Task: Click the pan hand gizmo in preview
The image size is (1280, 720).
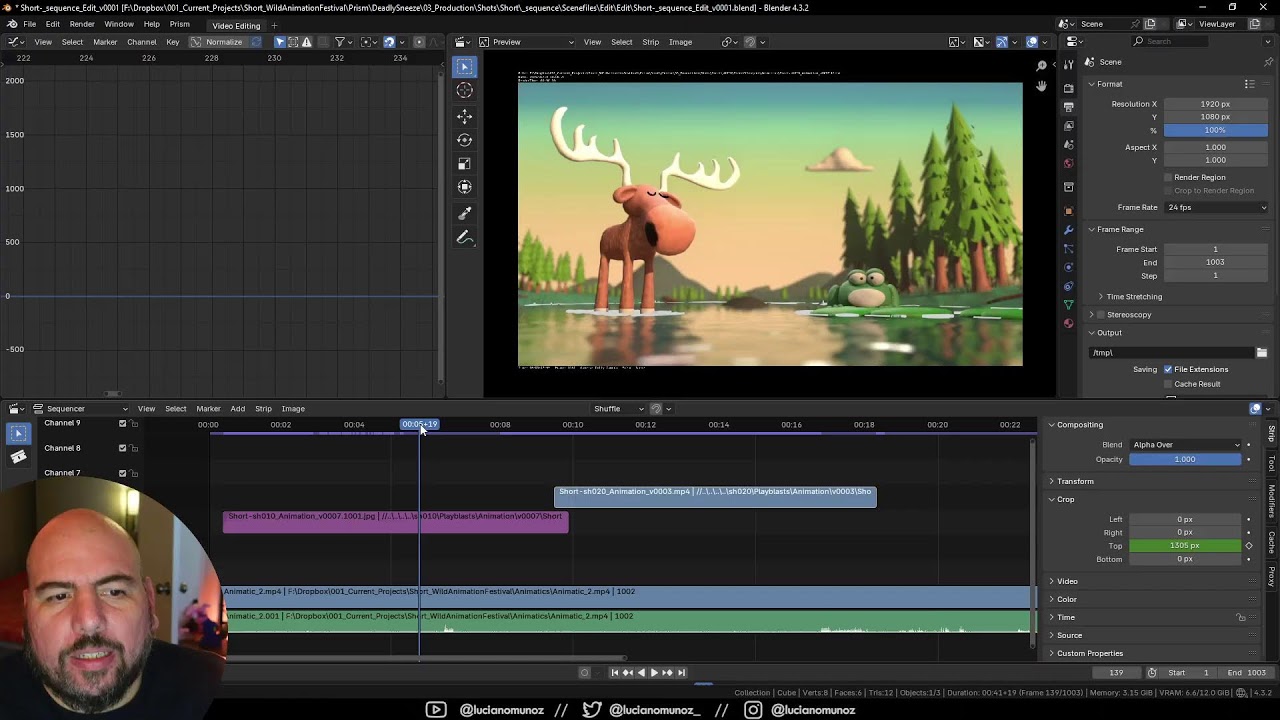Action: tap(1041, 86)
